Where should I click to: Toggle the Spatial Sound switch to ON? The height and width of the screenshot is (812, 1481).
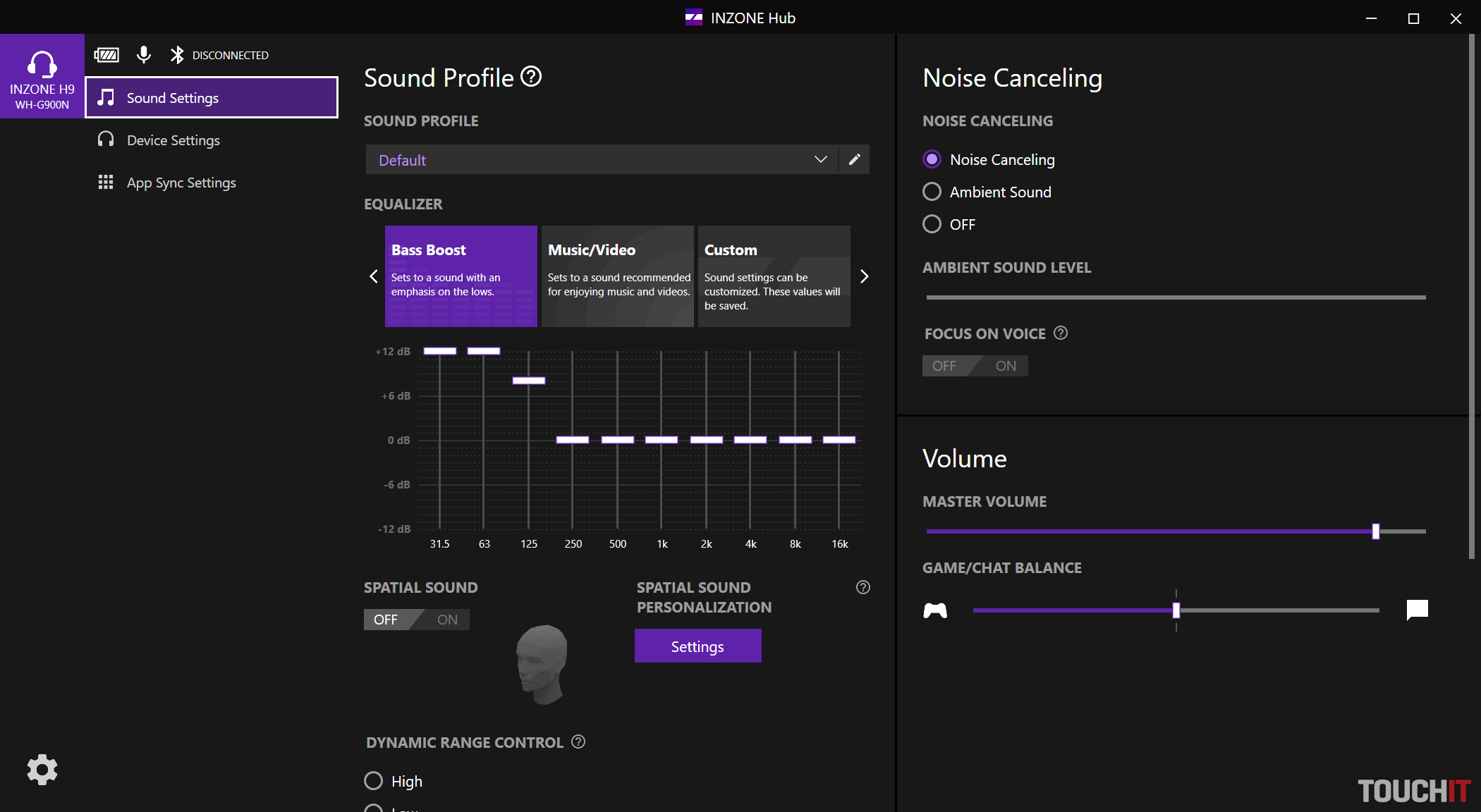pos(447,620)
